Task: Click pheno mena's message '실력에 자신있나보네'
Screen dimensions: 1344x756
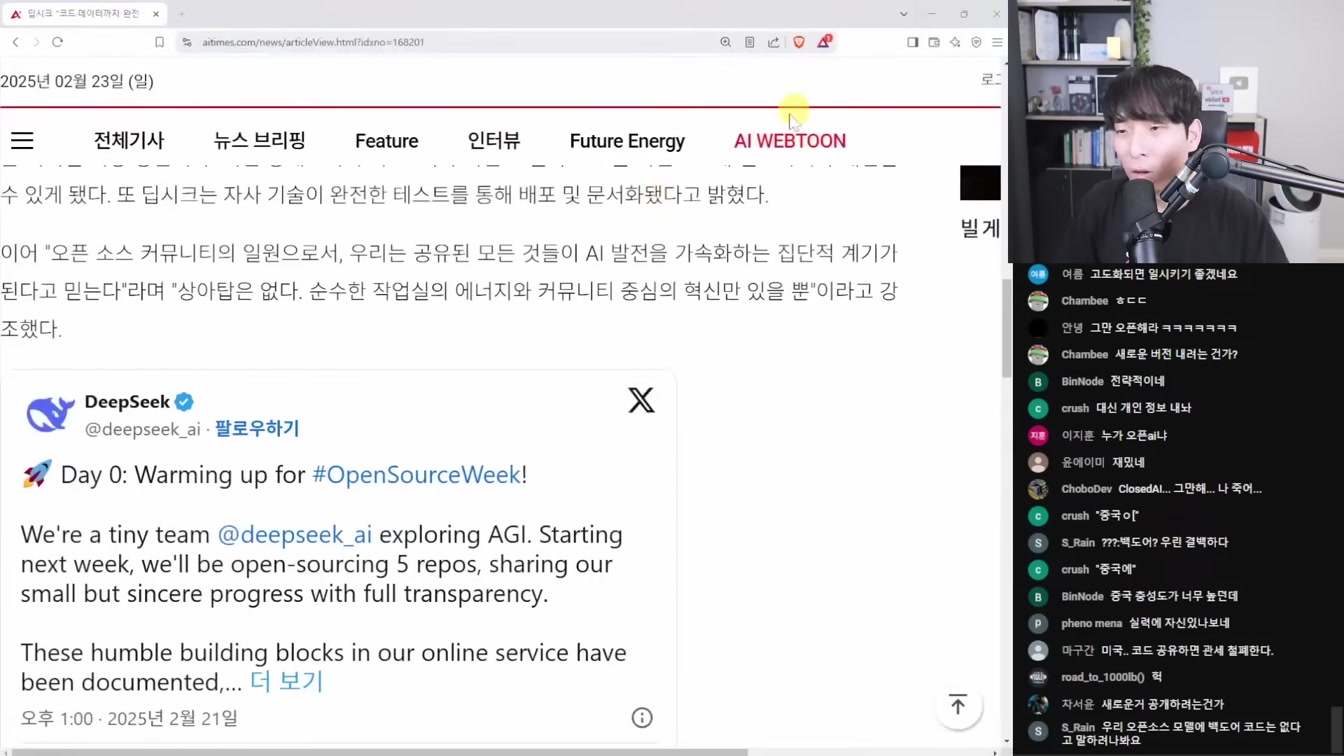Action: tap(1179, 623)
